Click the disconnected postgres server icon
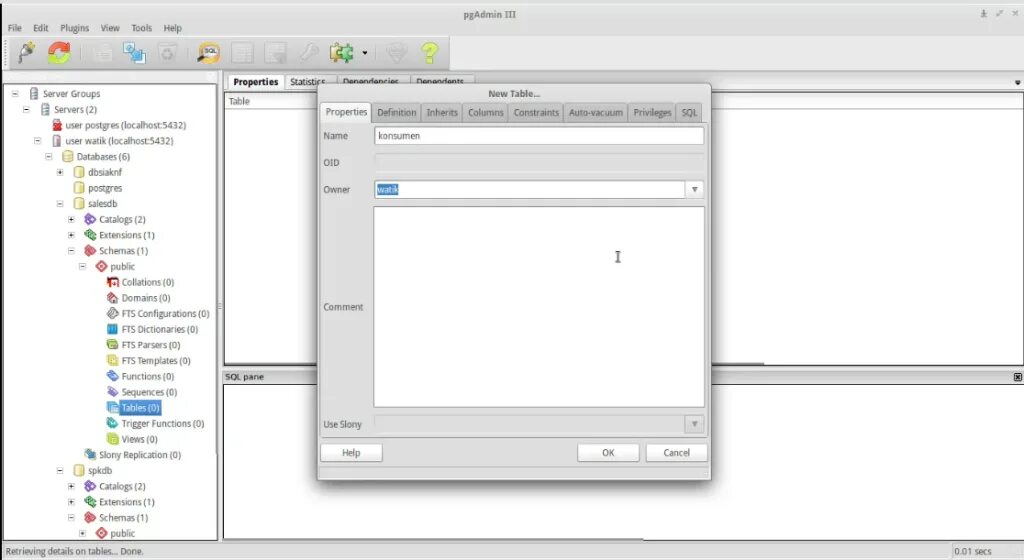This screenshot has width=1024, height=560. tap(57, 125)
